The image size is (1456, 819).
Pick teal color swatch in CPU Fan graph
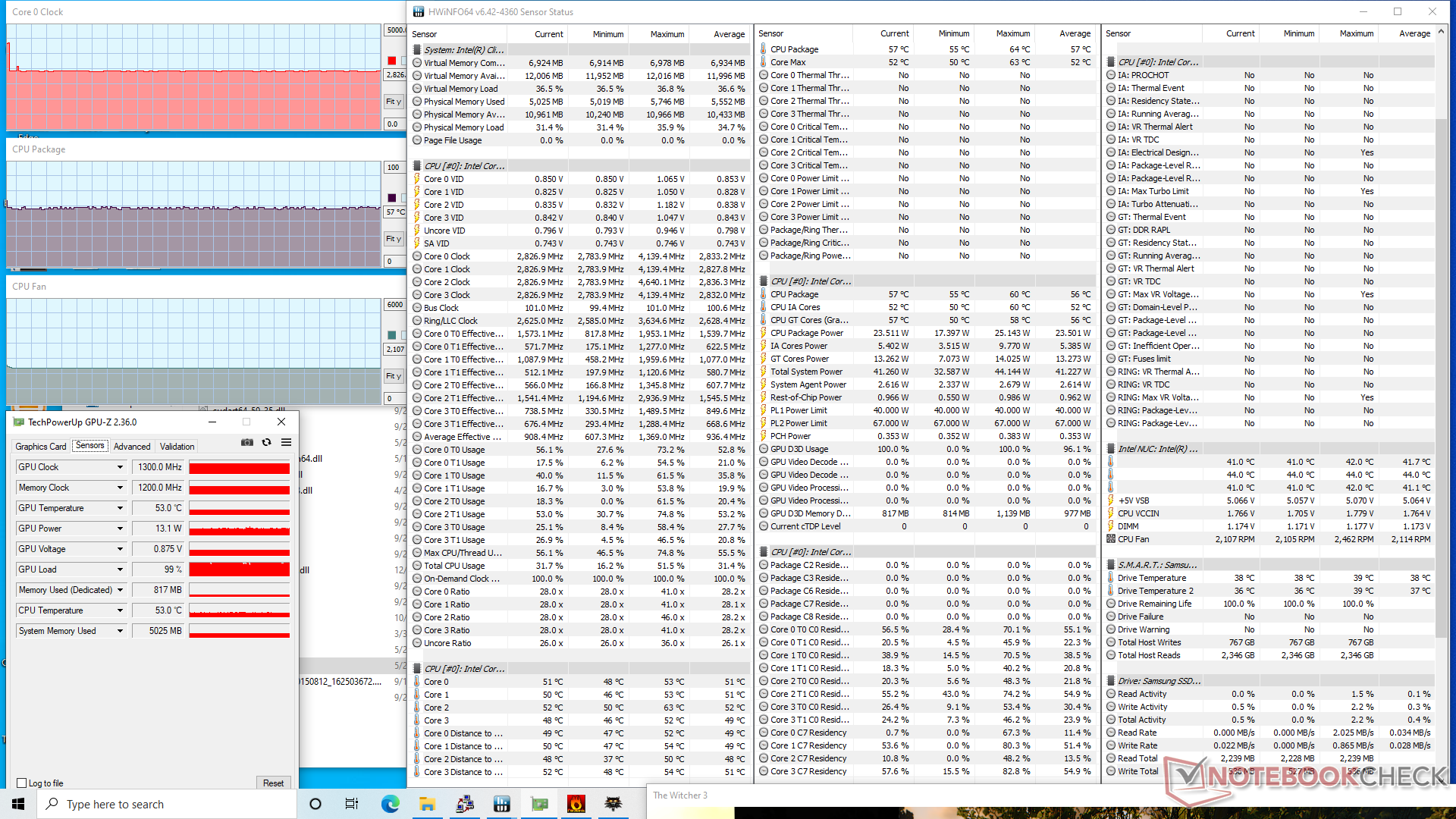(x=392, y=335)
